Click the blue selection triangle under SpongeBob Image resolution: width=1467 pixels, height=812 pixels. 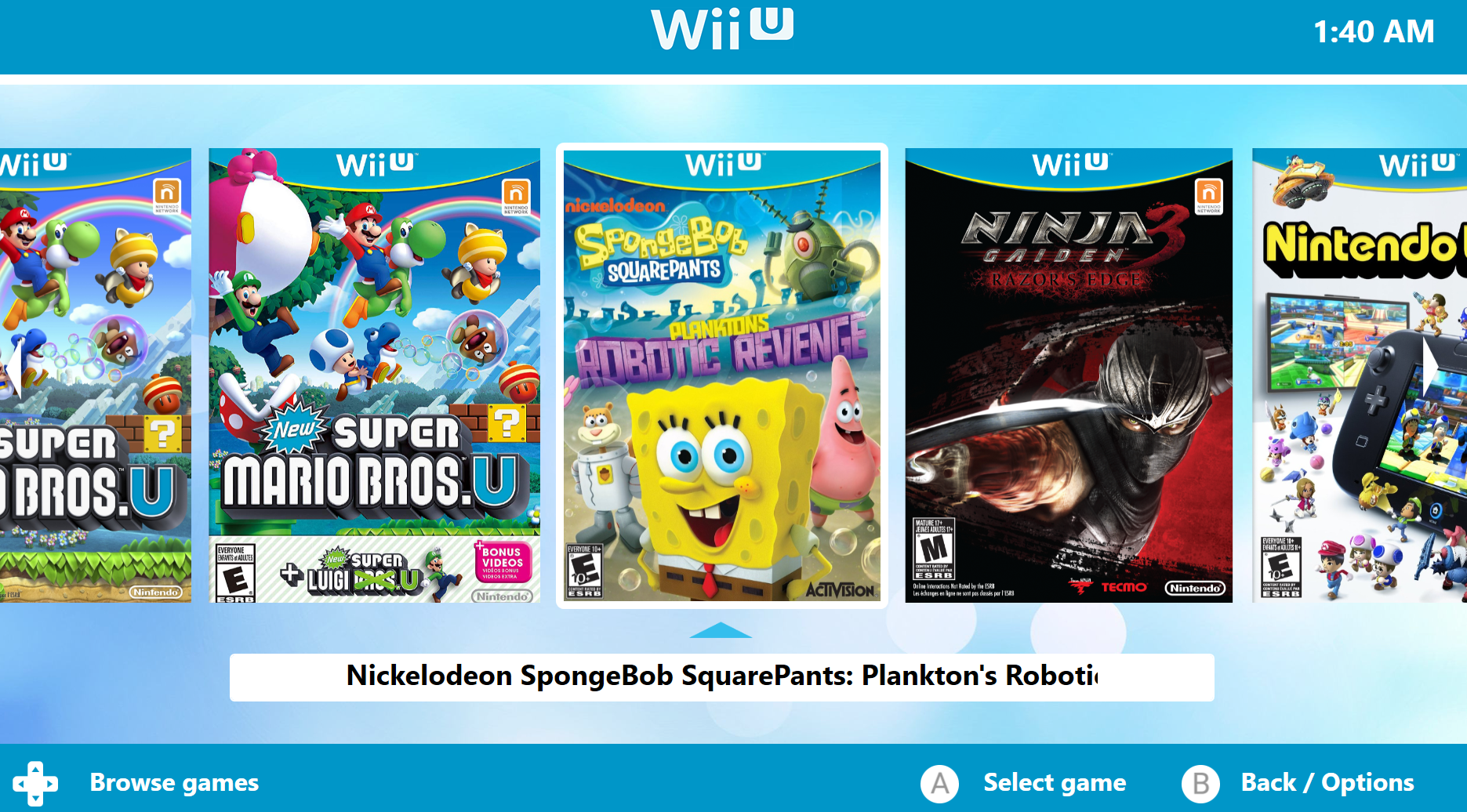tap(721, 630)
